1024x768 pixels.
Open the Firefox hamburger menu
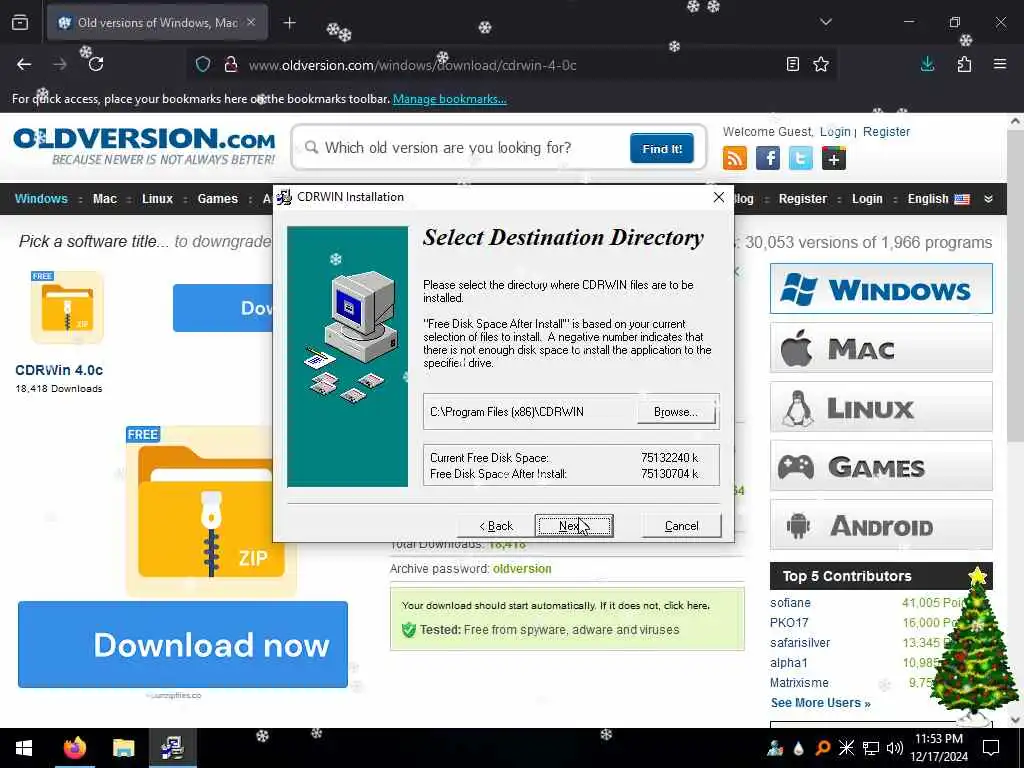[x=1000, y=64]
